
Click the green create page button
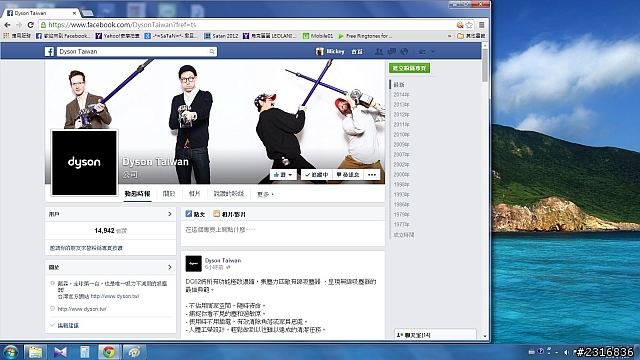[409, 68]
